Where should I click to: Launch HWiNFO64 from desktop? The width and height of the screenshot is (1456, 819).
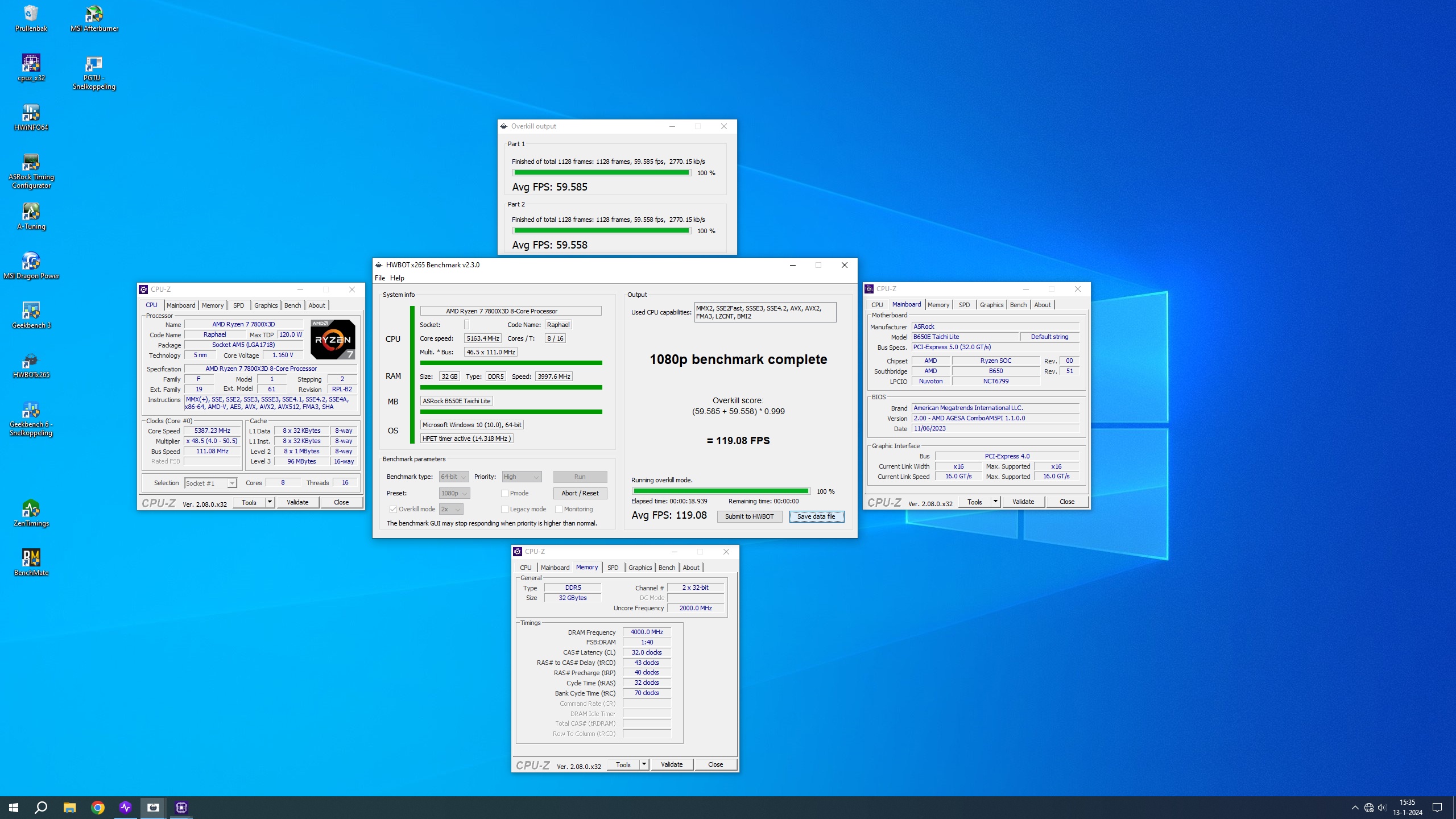click(x=31, y=117)
